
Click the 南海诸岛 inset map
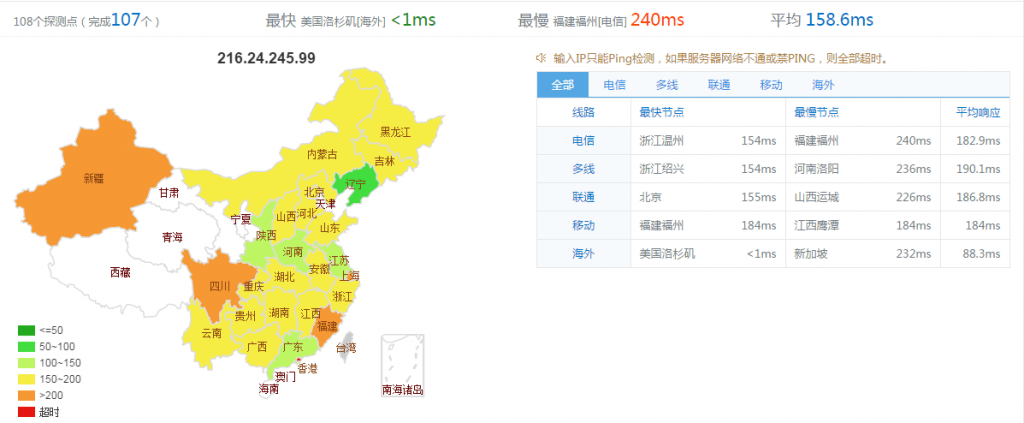click(x=403, y=365)
